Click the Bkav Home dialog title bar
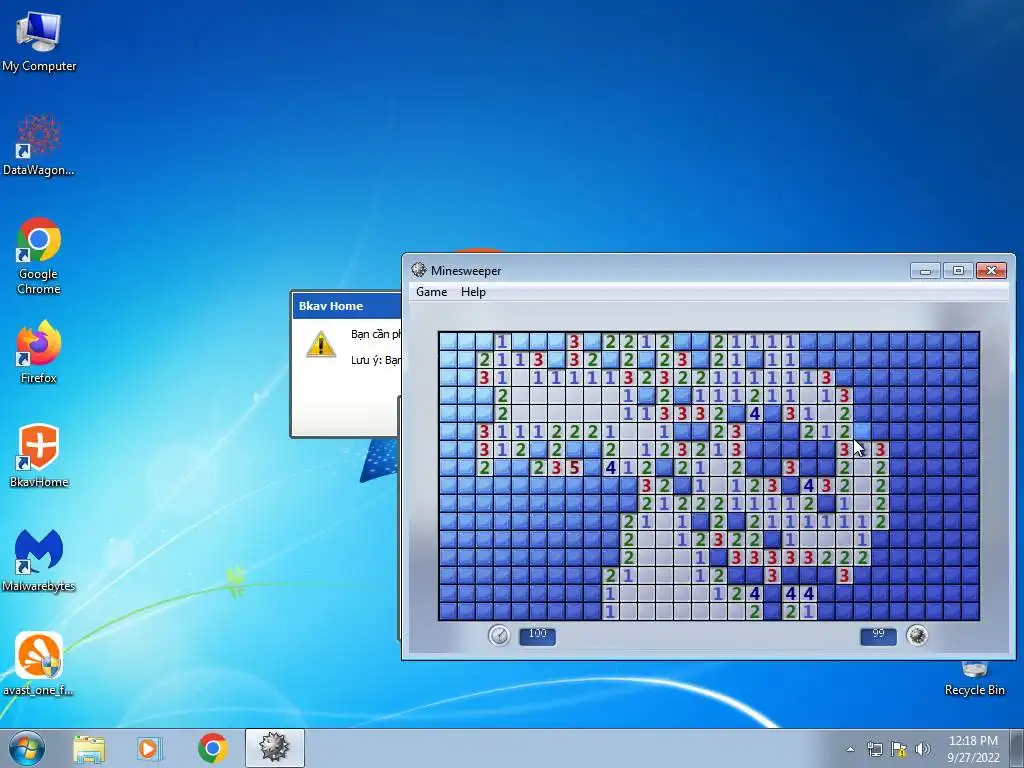The height and width of the screenshot is (768, 1024). [346, 306]
